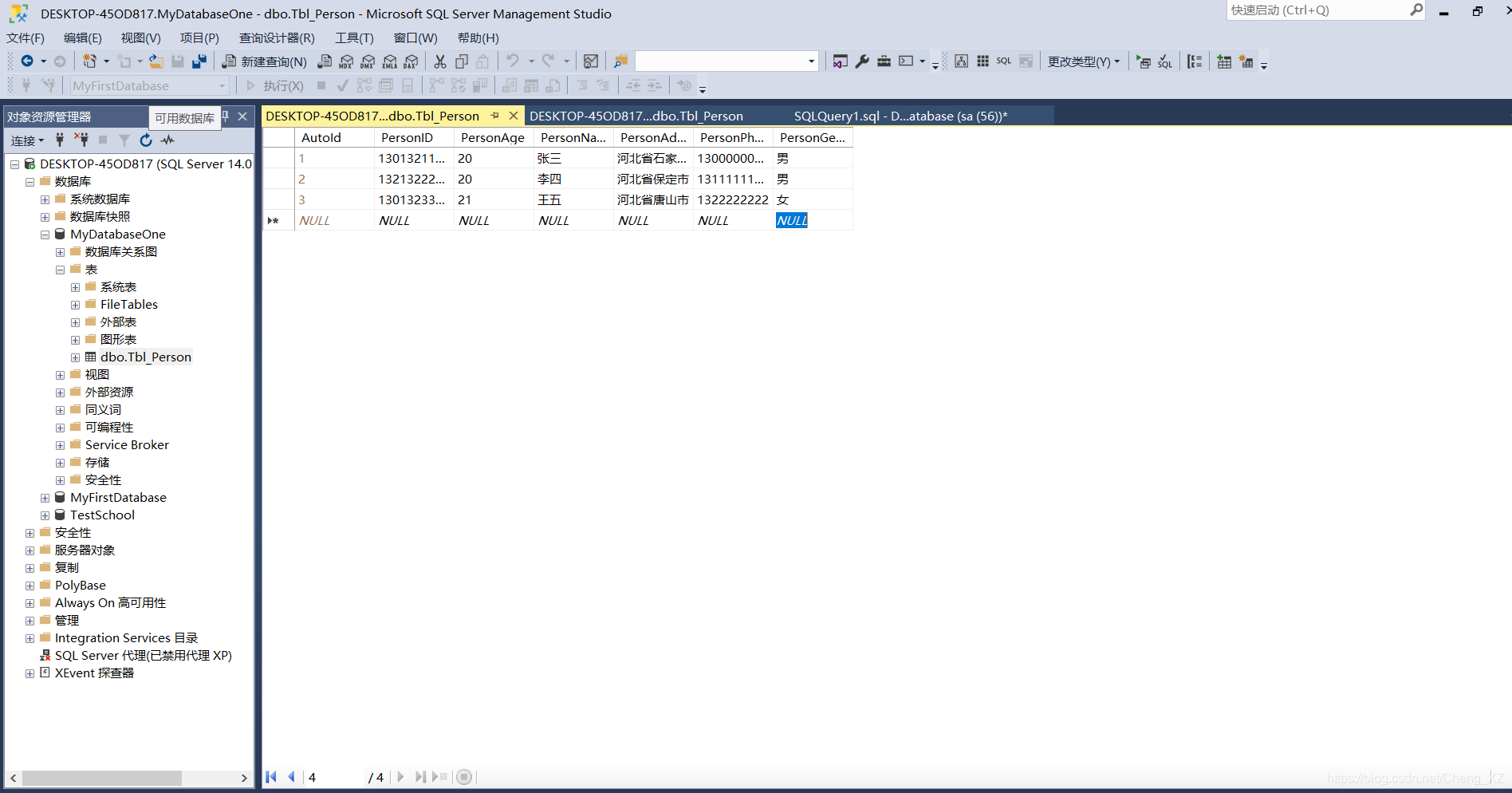Click the 连接 dropdown in Object Explorer
The height and width of the screenshot is (793, 1512).
pos(28,140)
